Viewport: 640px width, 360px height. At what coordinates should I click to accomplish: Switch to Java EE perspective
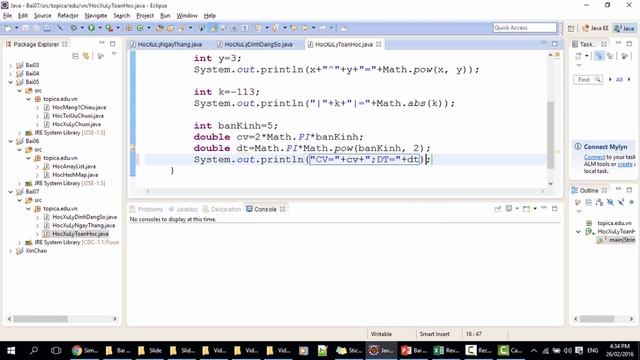click(596, 28)
